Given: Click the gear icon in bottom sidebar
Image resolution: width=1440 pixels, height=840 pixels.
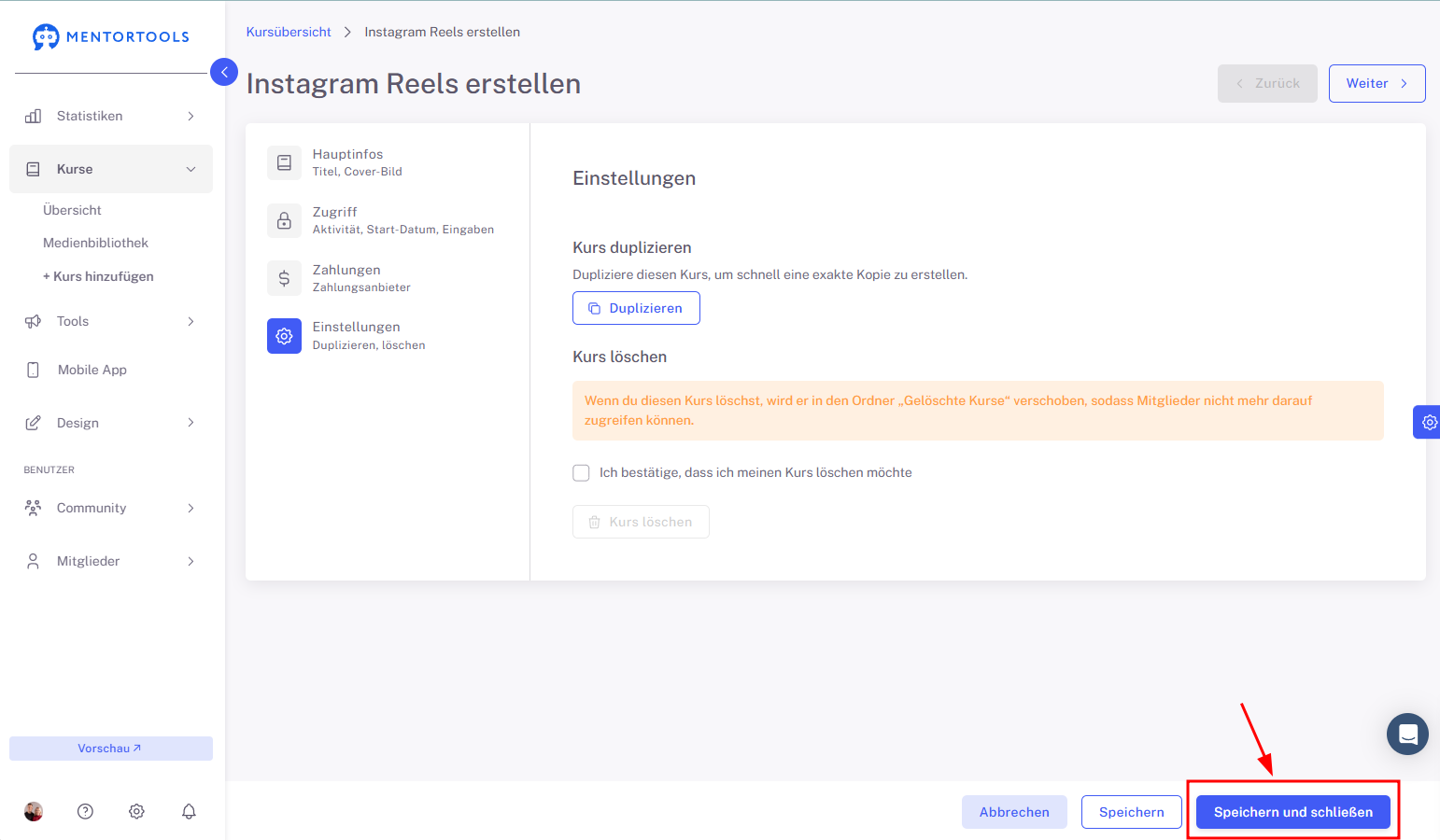Looking at the screenshot, I should pos(136,811).
